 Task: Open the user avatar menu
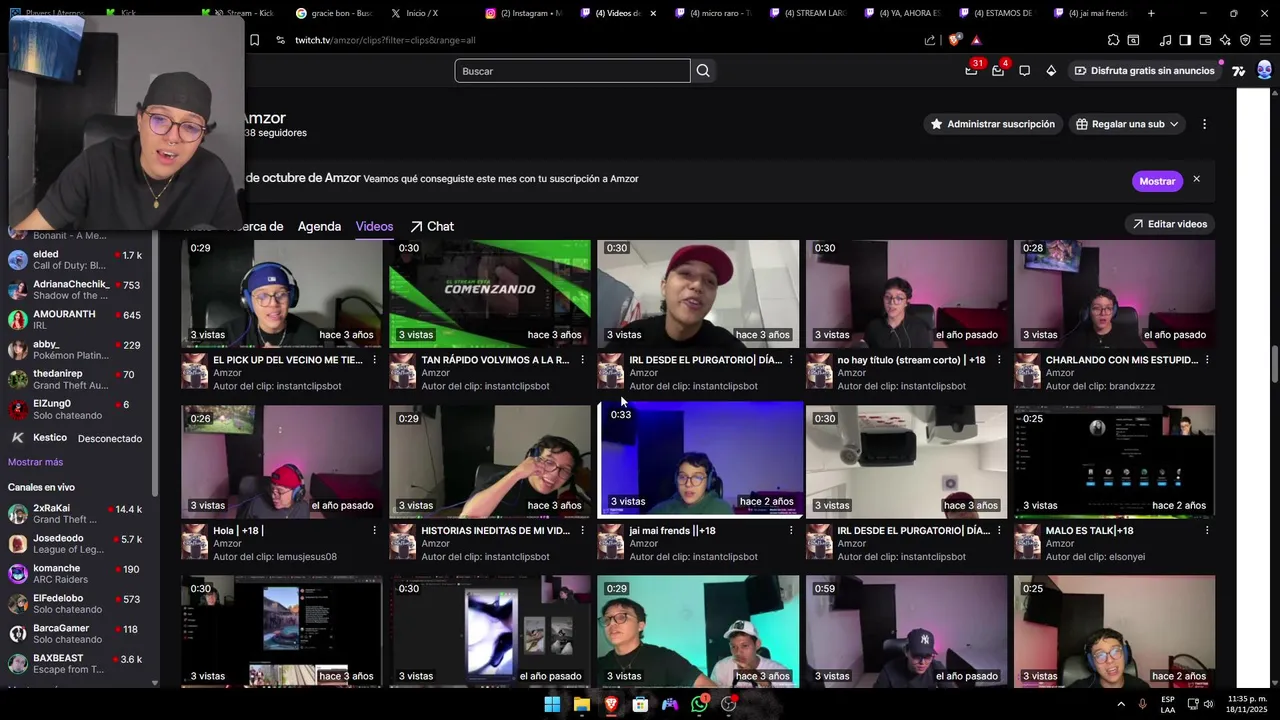tap(1264, 70)
